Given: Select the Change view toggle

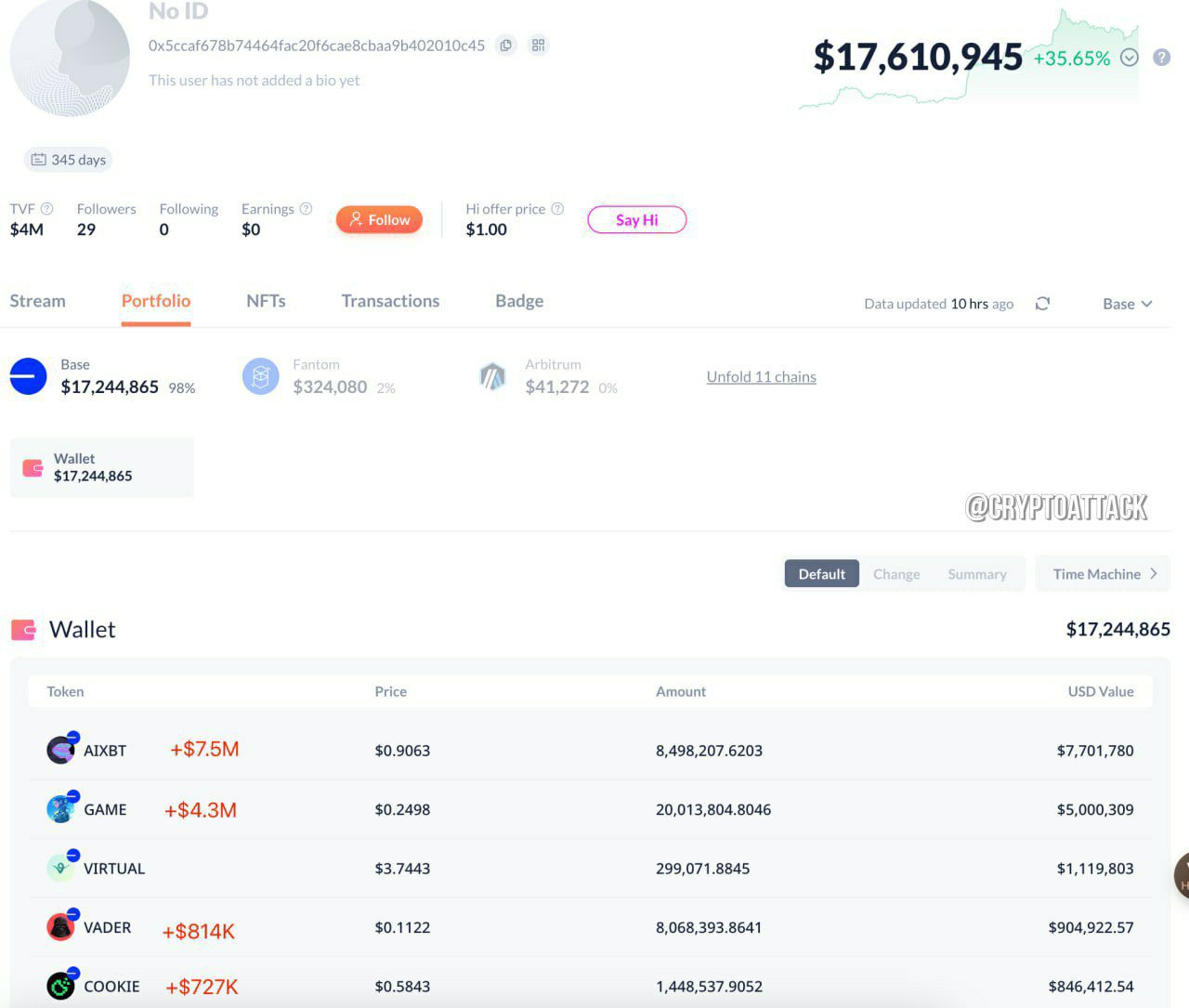Looking at the screenshot, I should pos(896,574).
